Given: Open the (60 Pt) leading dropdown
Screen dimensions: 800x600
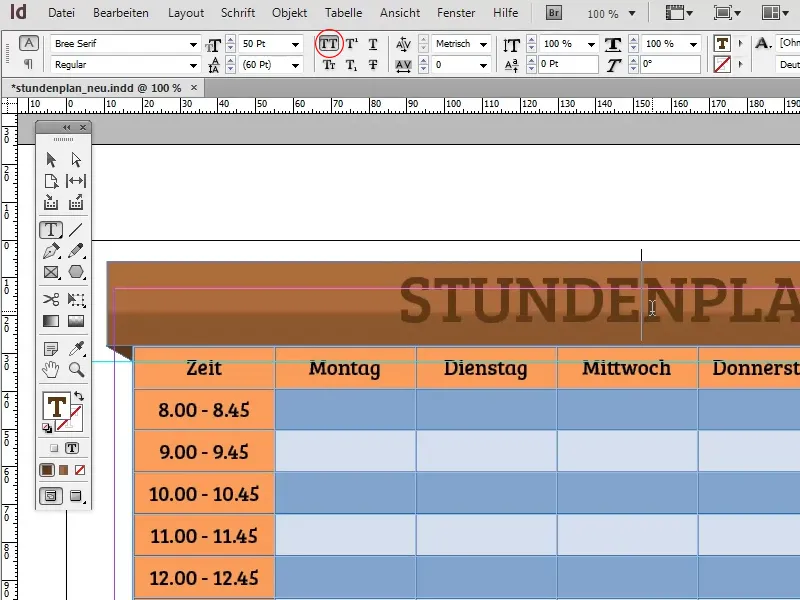Looking at the screenshot, I should click(295, 65).
